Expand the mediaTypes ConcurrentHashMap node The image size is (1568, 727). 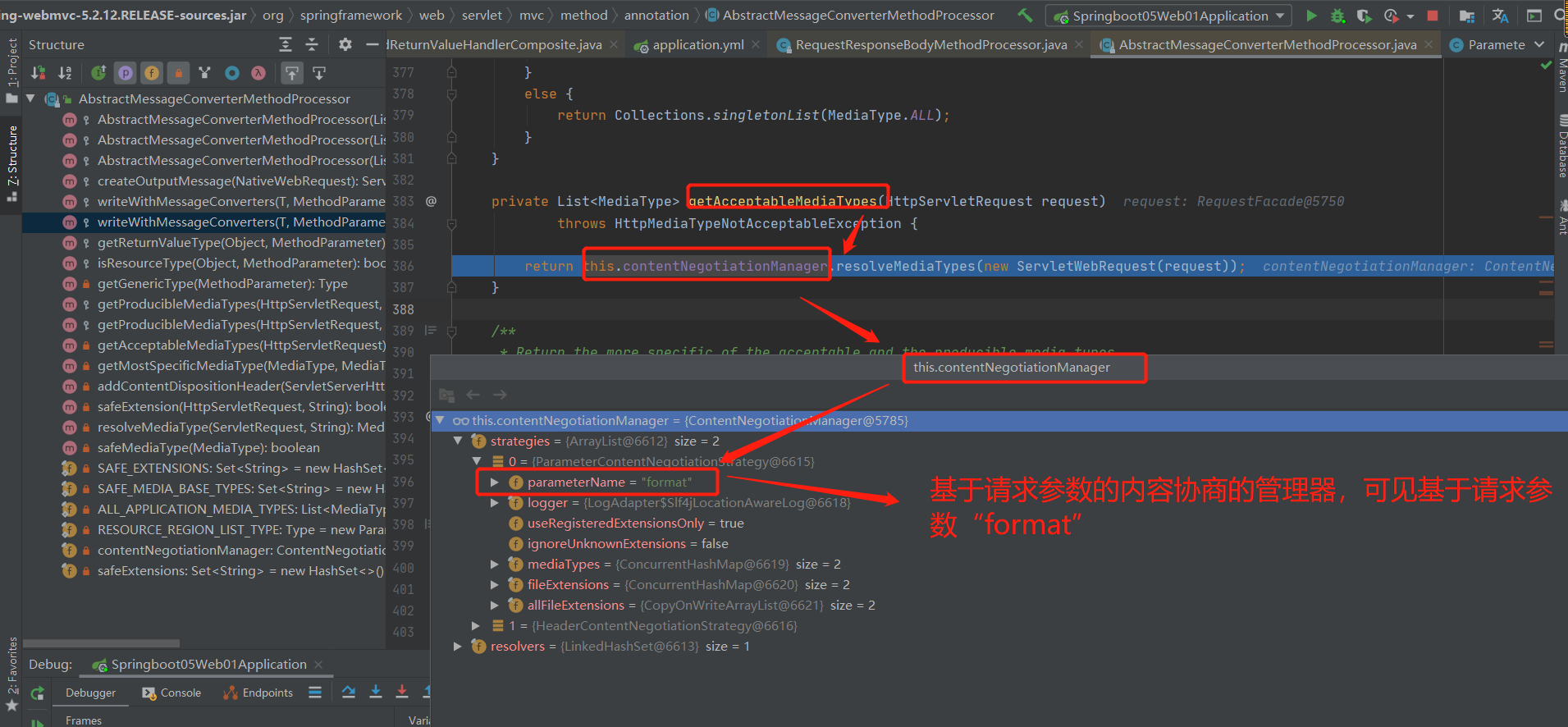pos(494,564)
